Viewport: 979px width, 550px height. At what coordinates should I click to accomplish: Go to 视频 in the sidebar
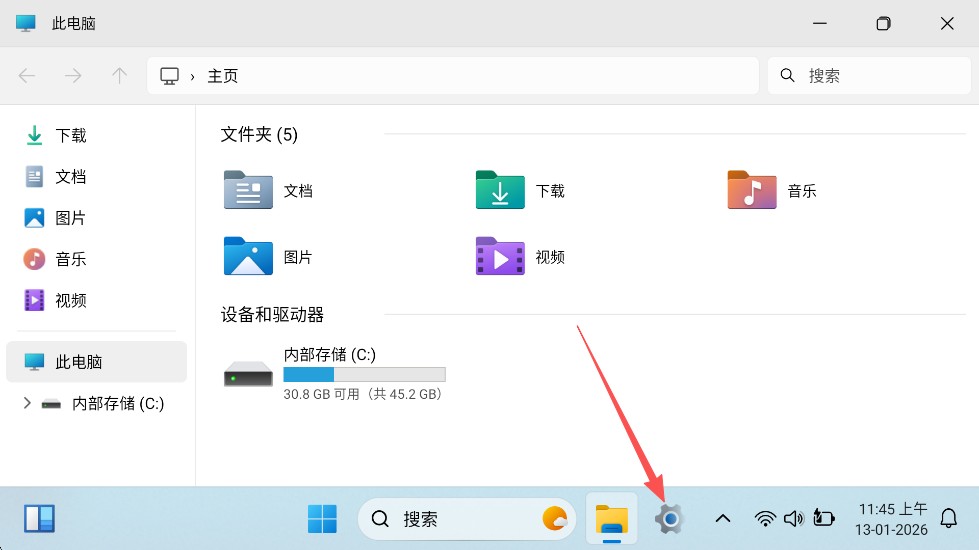point(70,300)
